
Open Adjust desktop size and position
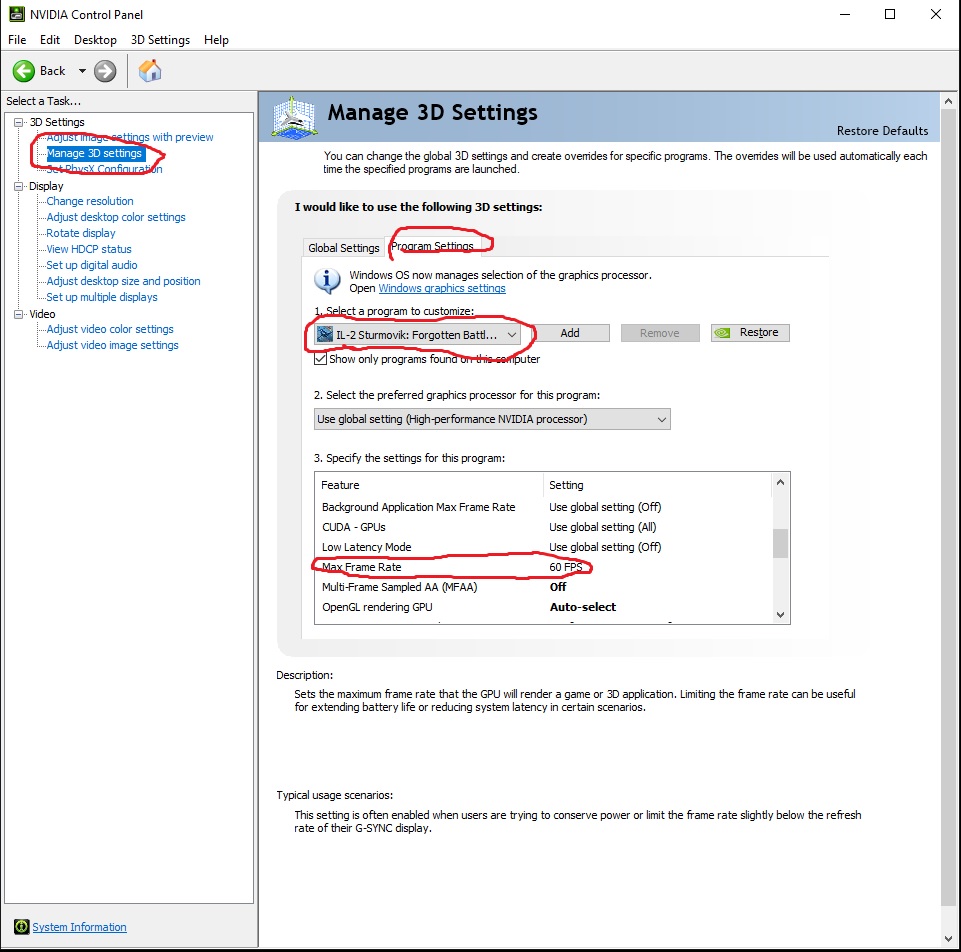(x=123, y=281)
